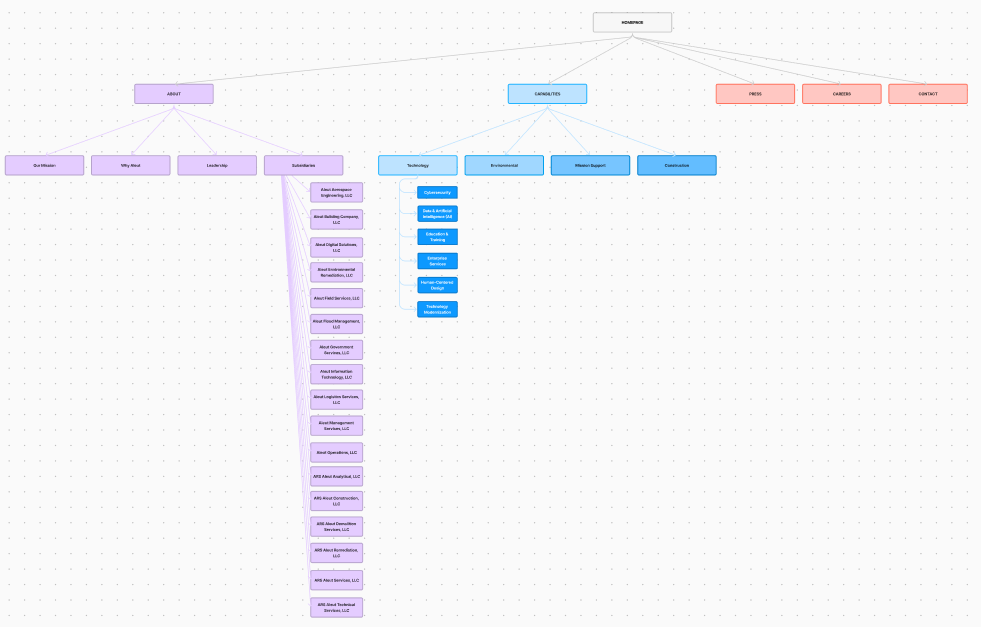981x627 pixels.
Task: Select the Leadership node
Action: pos(217,165)
